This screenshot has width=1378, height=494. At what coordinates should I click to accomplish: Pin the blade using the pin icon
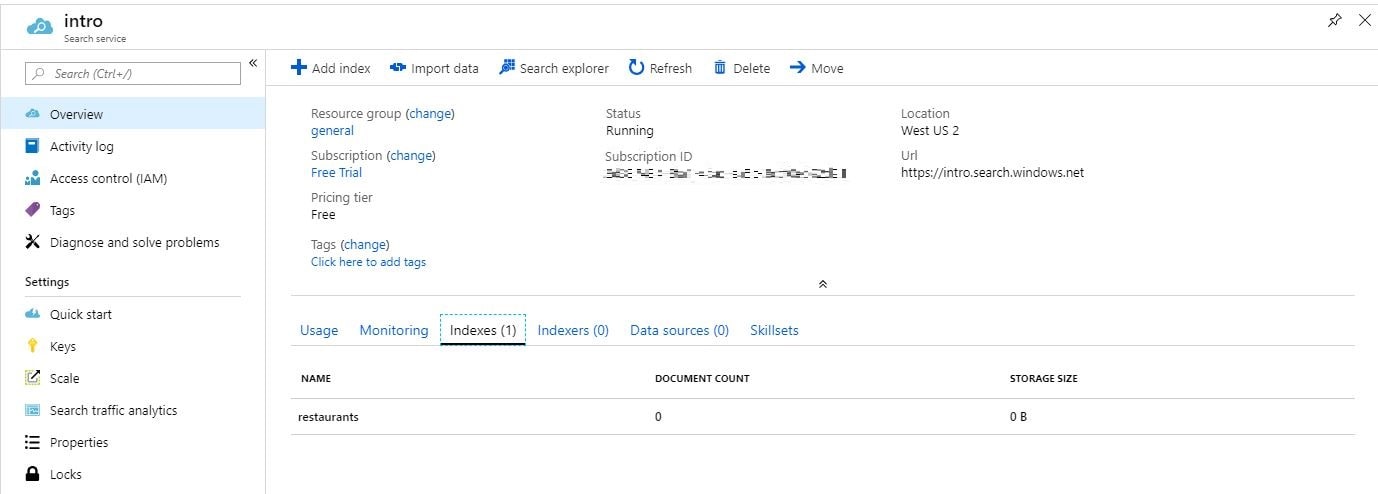[x=1334, y=20]
